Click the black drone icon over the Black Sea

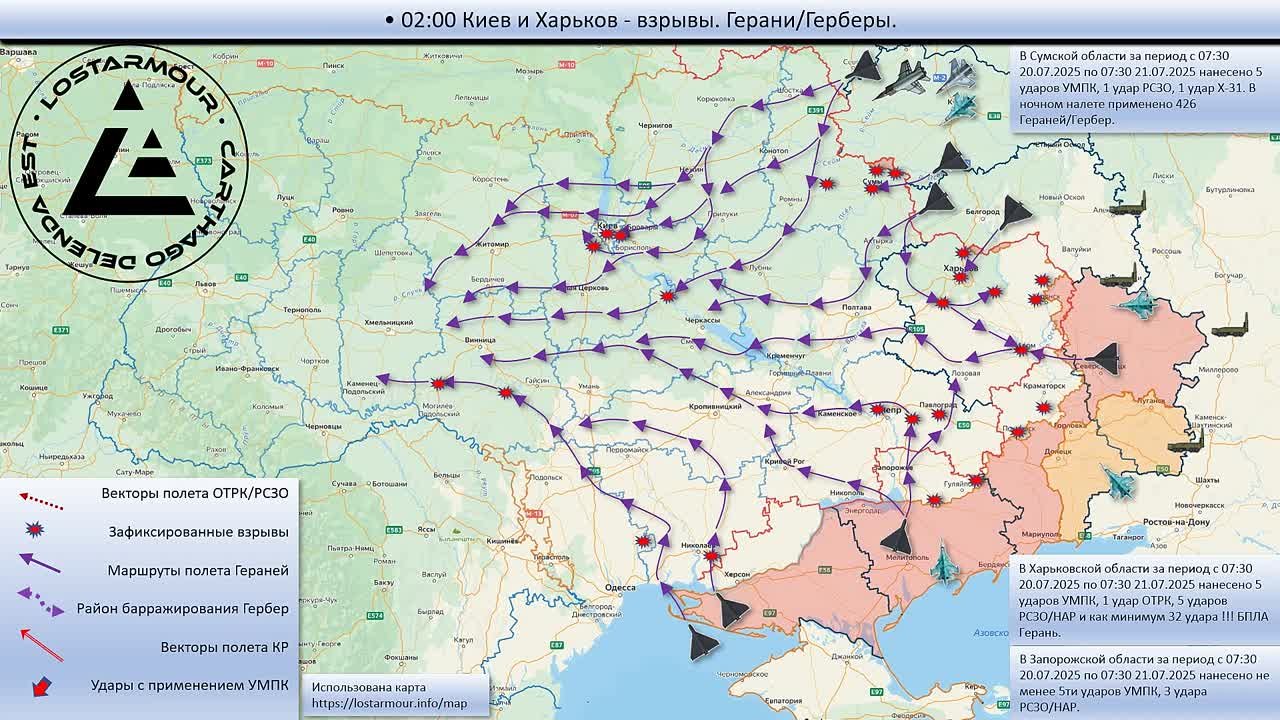(703, 642)
